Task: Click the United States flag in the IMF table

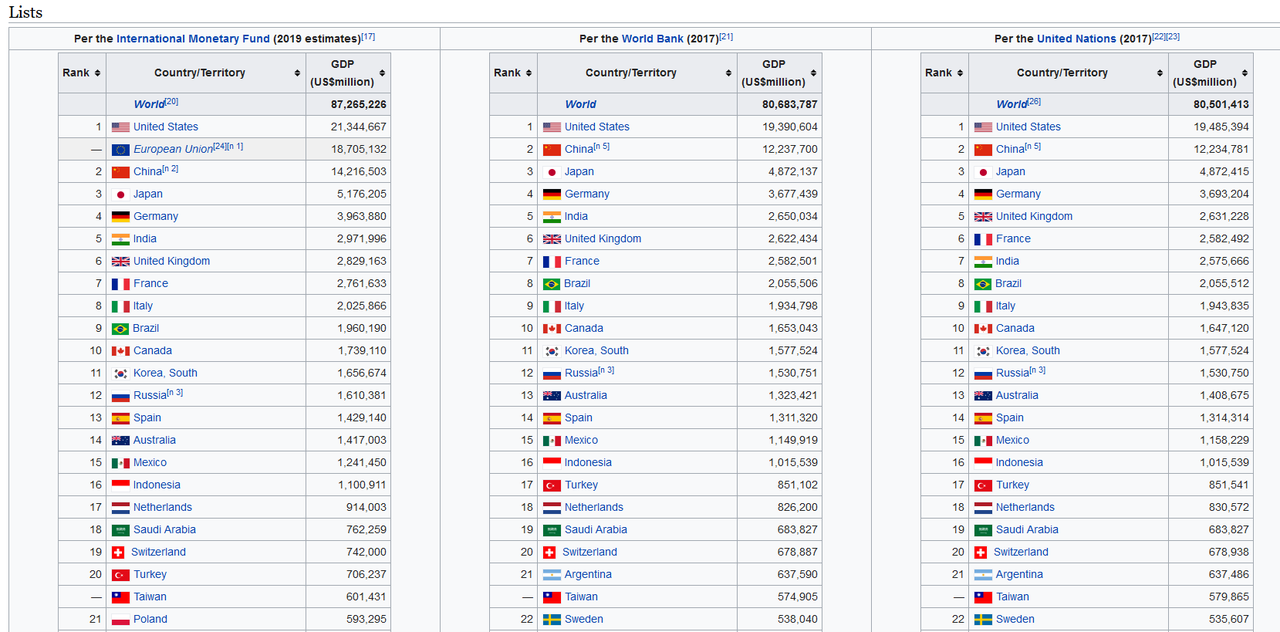Action: (120, 127)
